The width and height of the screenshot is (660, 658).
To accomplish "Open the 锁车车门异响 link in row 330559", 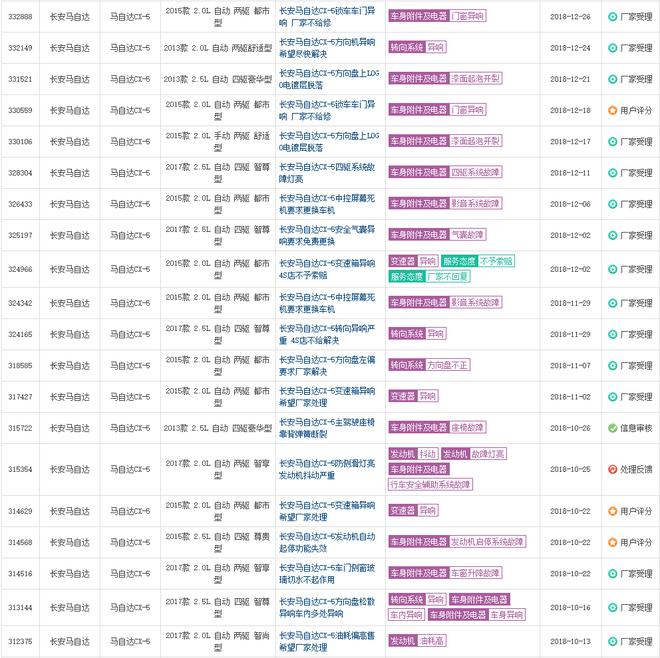I will [327, 110].
